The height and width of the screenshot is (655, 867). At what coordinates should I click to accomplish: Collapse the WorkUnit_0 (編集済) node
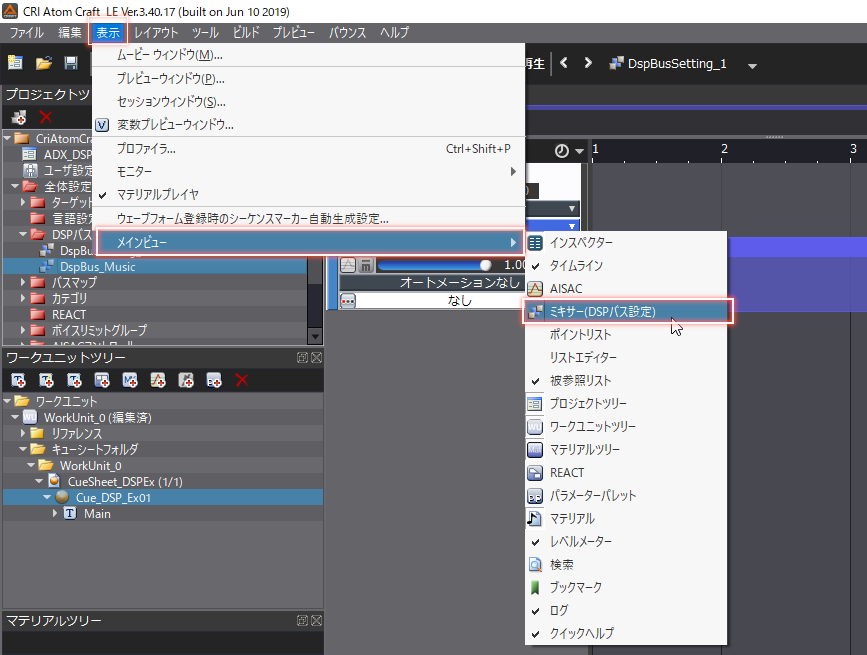[15, 417]
